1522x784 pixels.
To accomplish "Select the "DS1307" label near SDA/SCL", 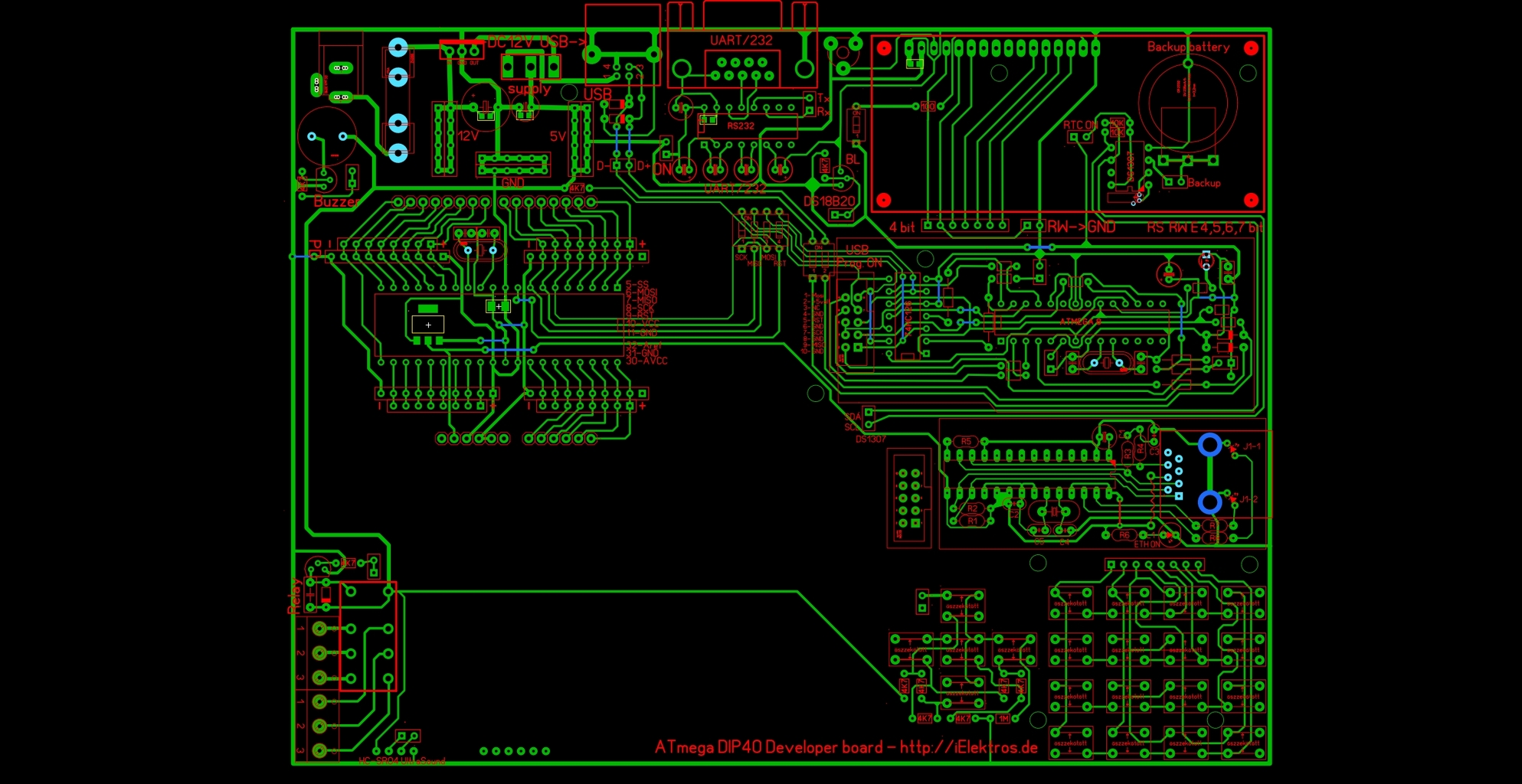I will coord(871,439).
